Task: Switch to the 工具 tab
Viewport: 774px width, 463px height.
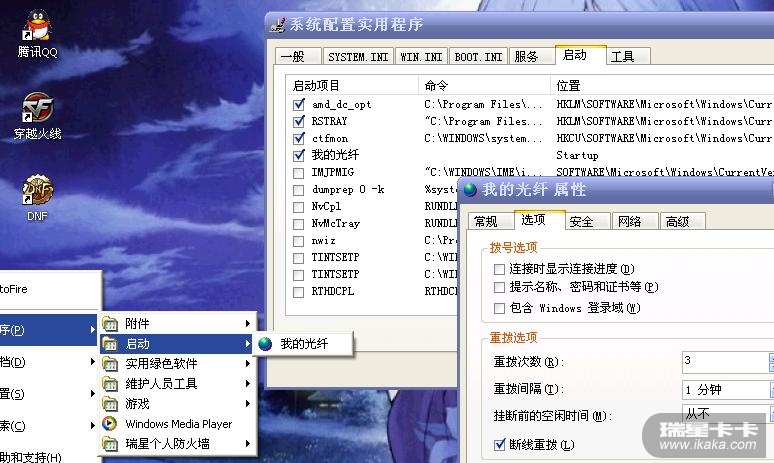Action: coord(628,56)
